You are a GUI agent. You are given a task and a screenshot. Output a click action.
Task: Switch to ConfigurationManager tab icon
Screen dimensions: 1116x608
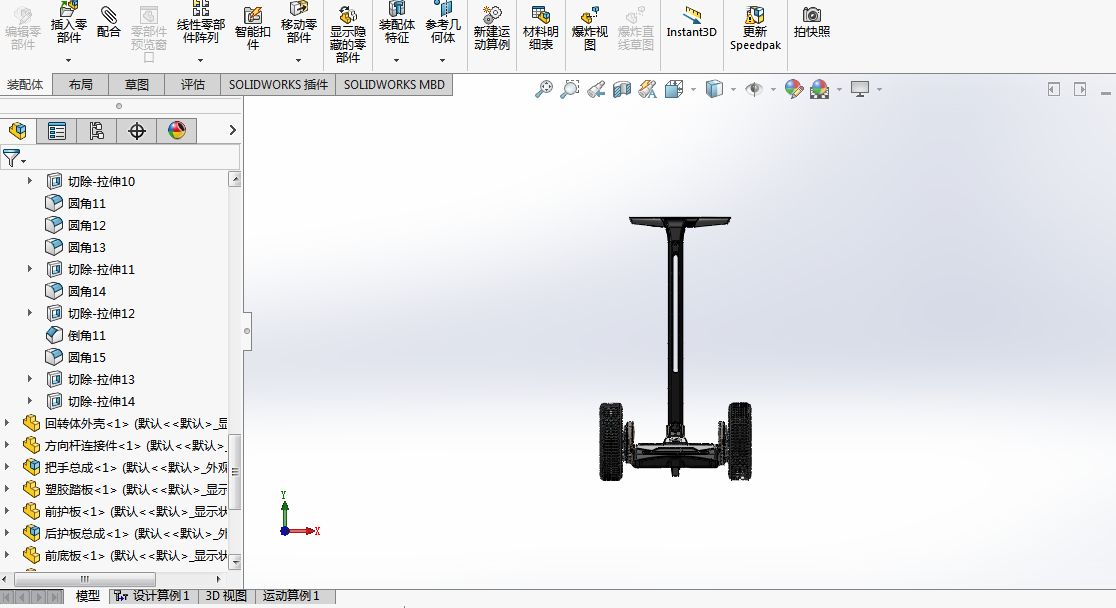pyautogui.click(x=96, y=130)
